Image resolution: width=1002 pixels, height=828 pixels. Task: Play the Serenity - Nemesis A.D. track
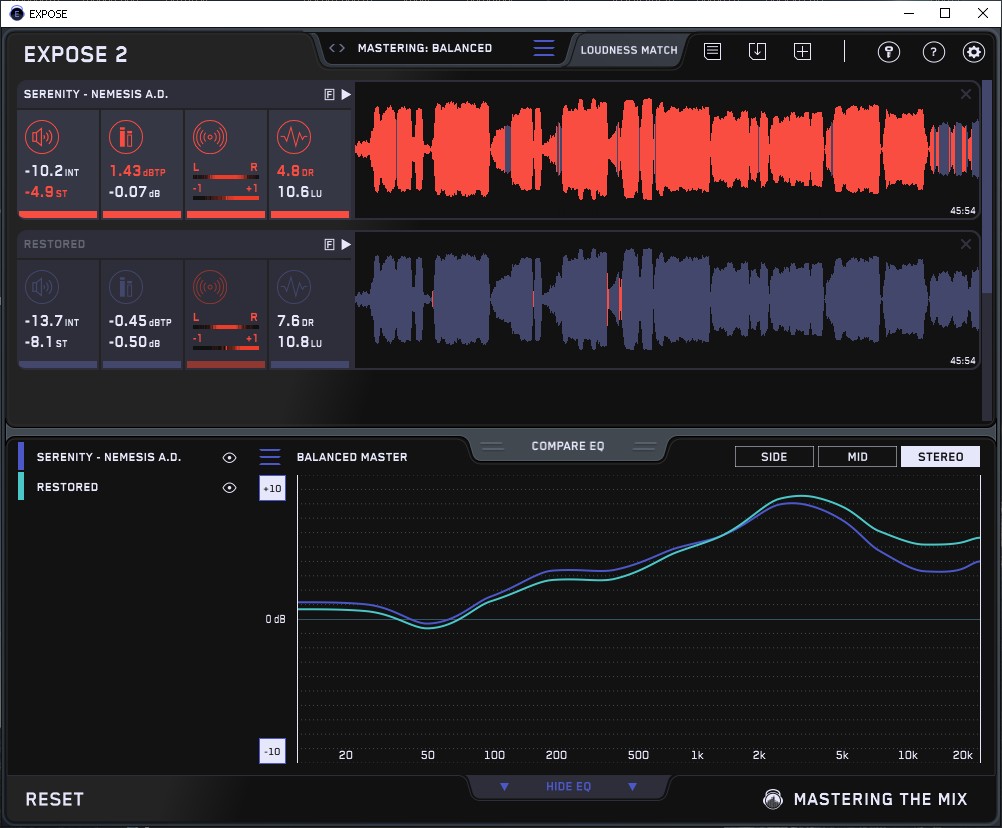346,94
